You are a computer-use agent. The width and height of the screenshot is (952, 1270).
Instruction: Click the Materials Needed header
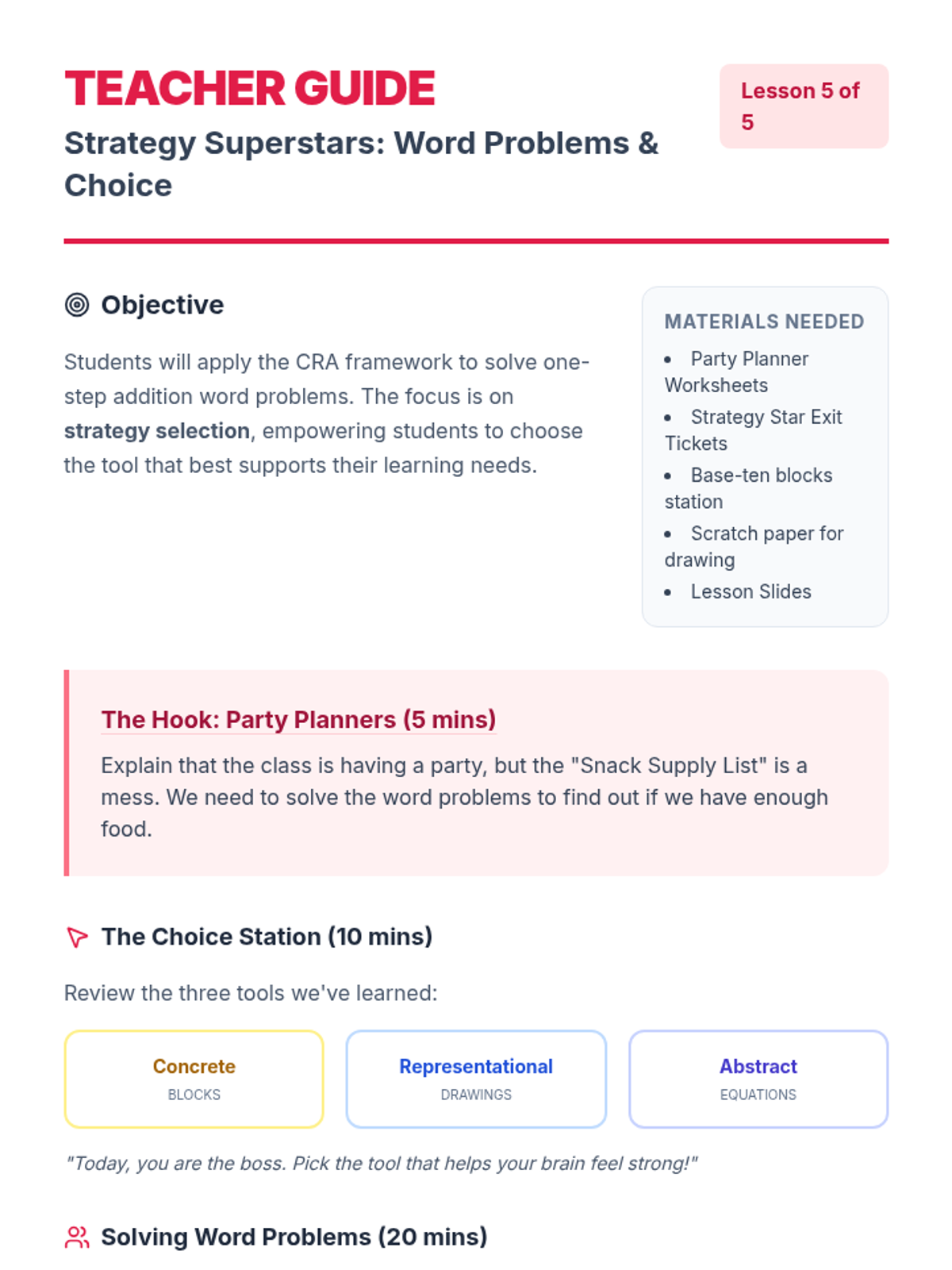[x=764, y=321]
